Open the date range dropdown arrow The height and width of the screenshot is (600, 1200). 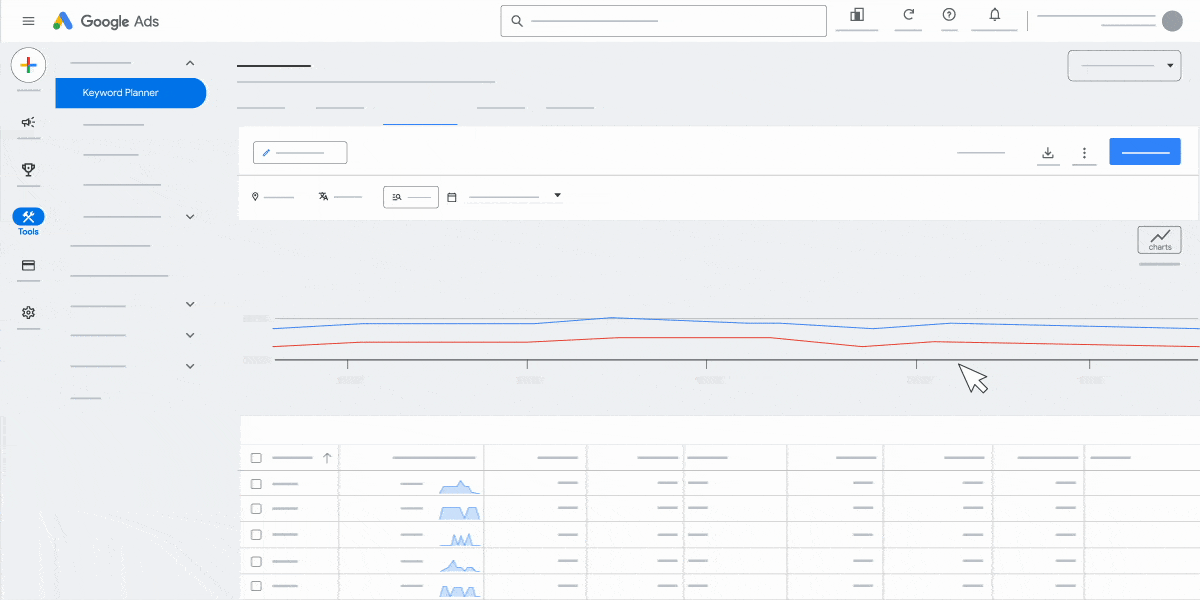tap(557, 195)
